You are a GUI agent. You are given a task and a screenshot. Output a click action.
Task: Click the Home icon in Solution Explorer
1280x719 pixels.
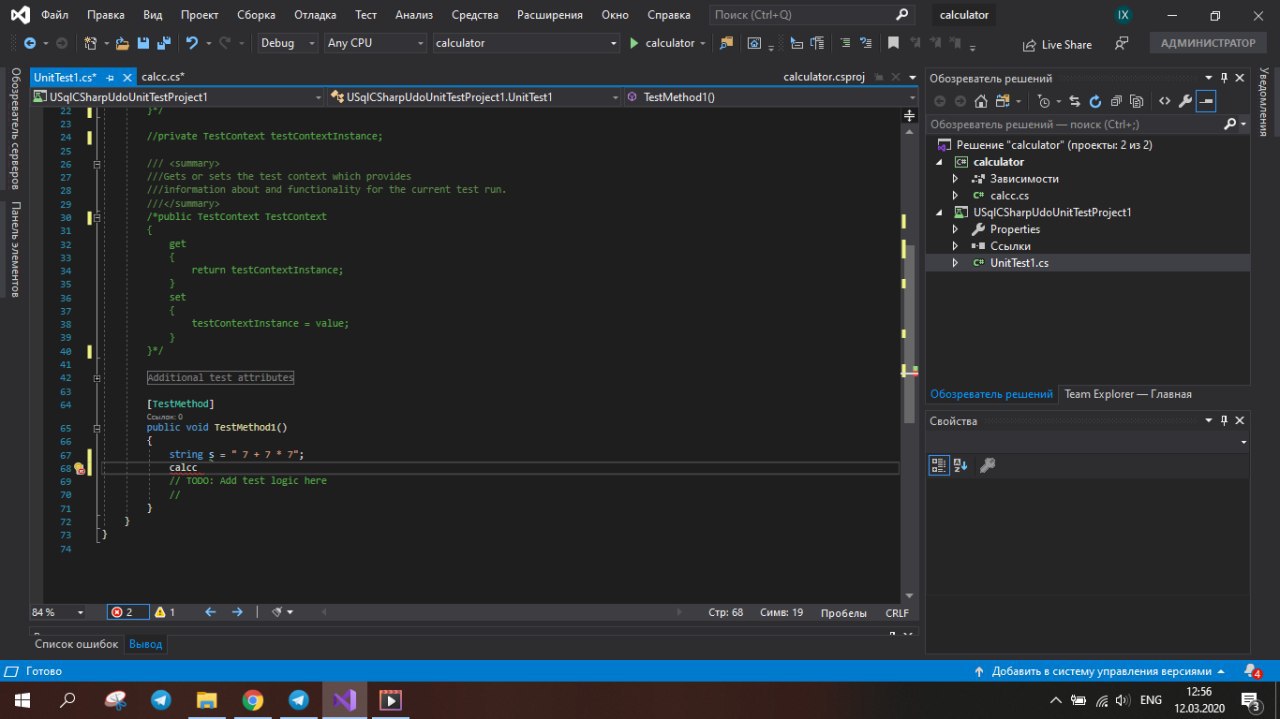[x=981, y=101]
